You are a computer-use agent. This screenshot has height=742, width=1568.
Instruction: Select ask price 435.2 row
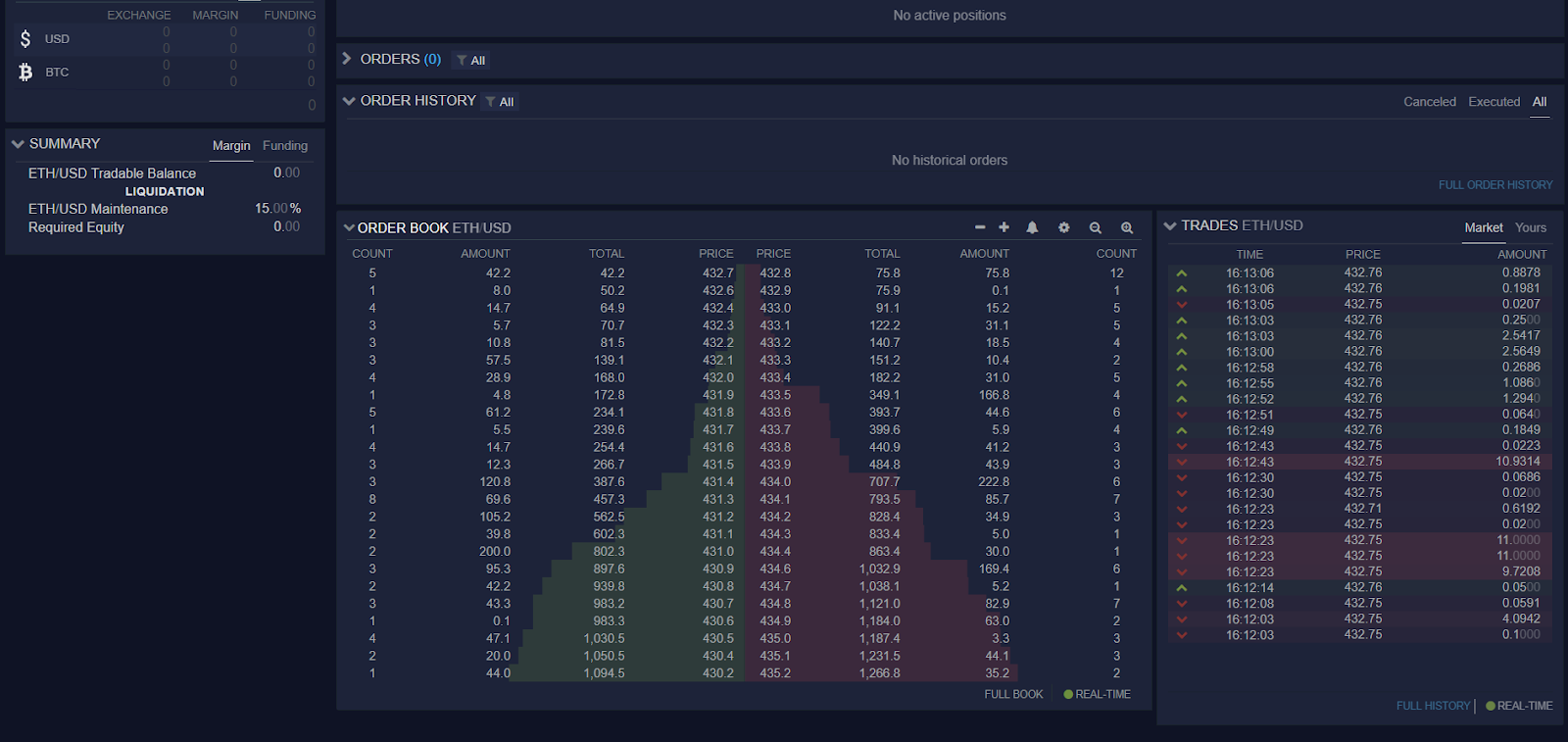click(775, 673)
